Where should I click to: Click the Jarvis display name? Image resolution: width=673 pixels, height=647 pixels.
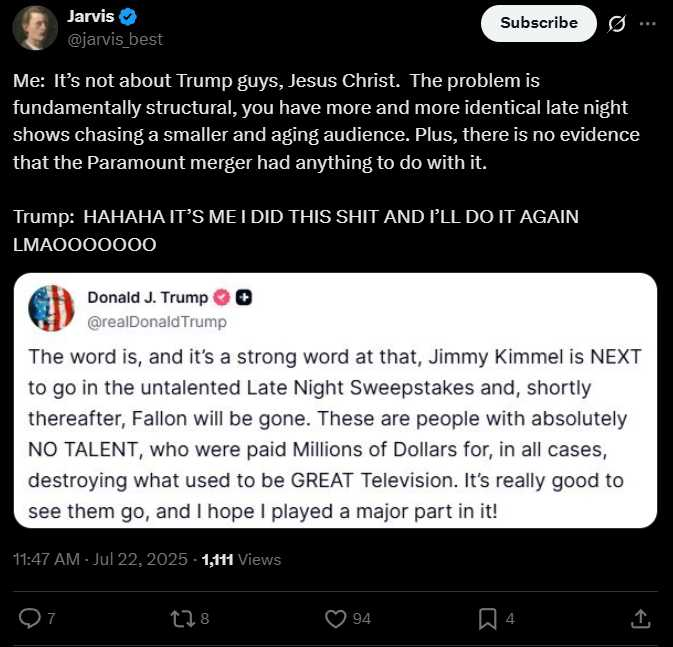click(x=91, y=16)
